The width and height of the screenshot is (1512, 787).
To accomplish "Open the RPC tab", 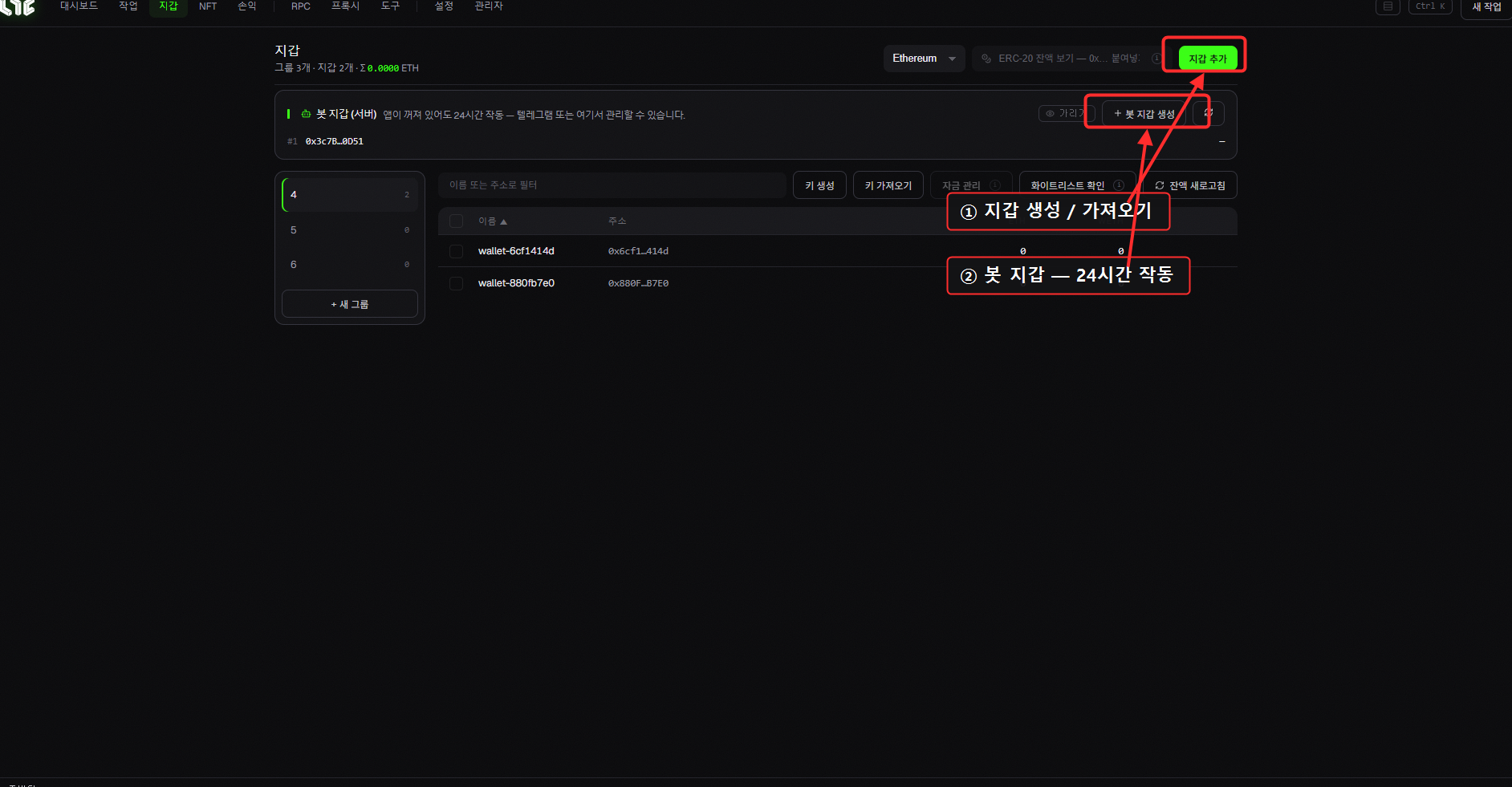I will [301, 6].
